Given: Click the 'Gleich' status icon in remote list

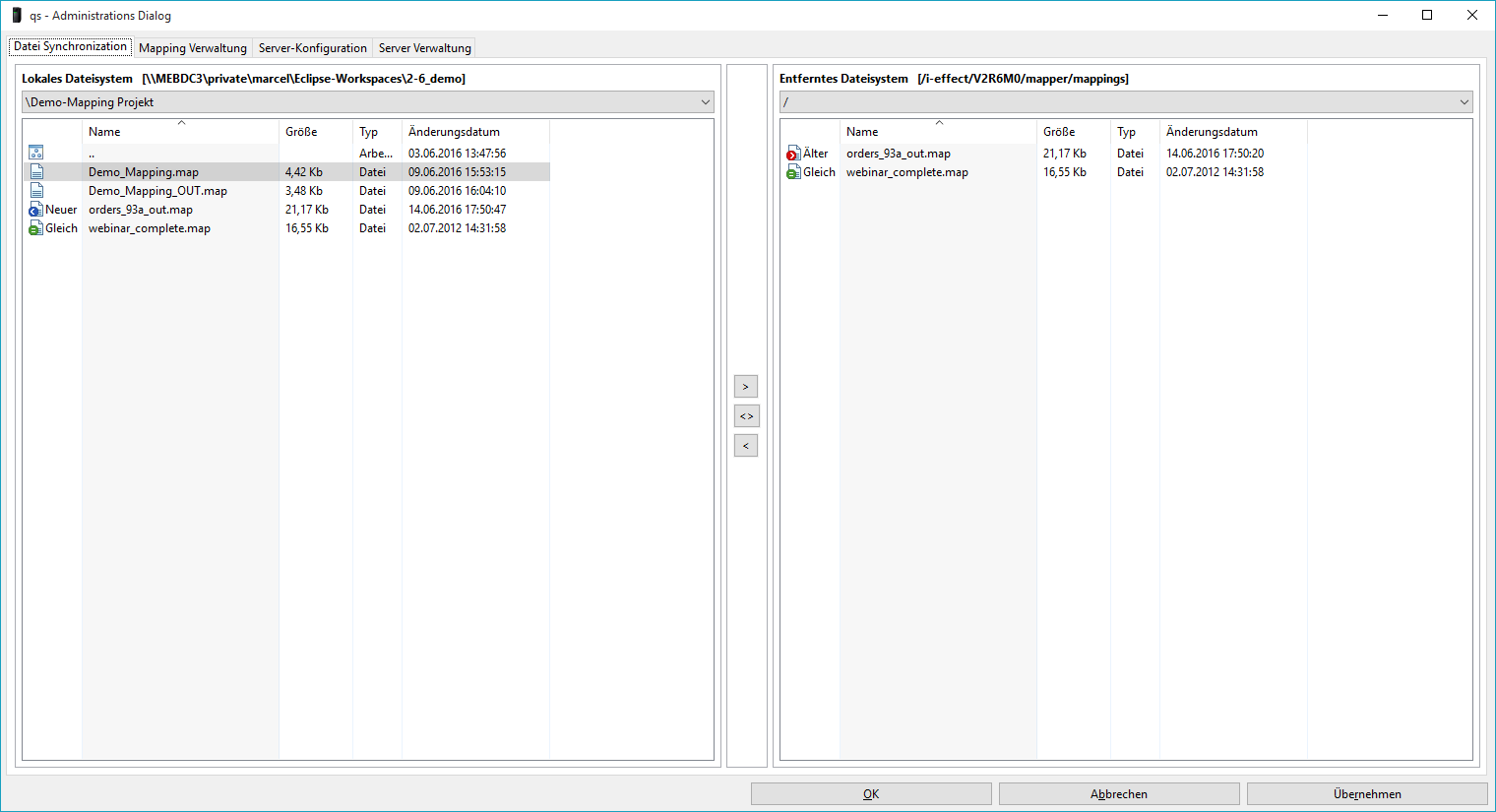Looking at the screenshot, I should click(793, 172).
